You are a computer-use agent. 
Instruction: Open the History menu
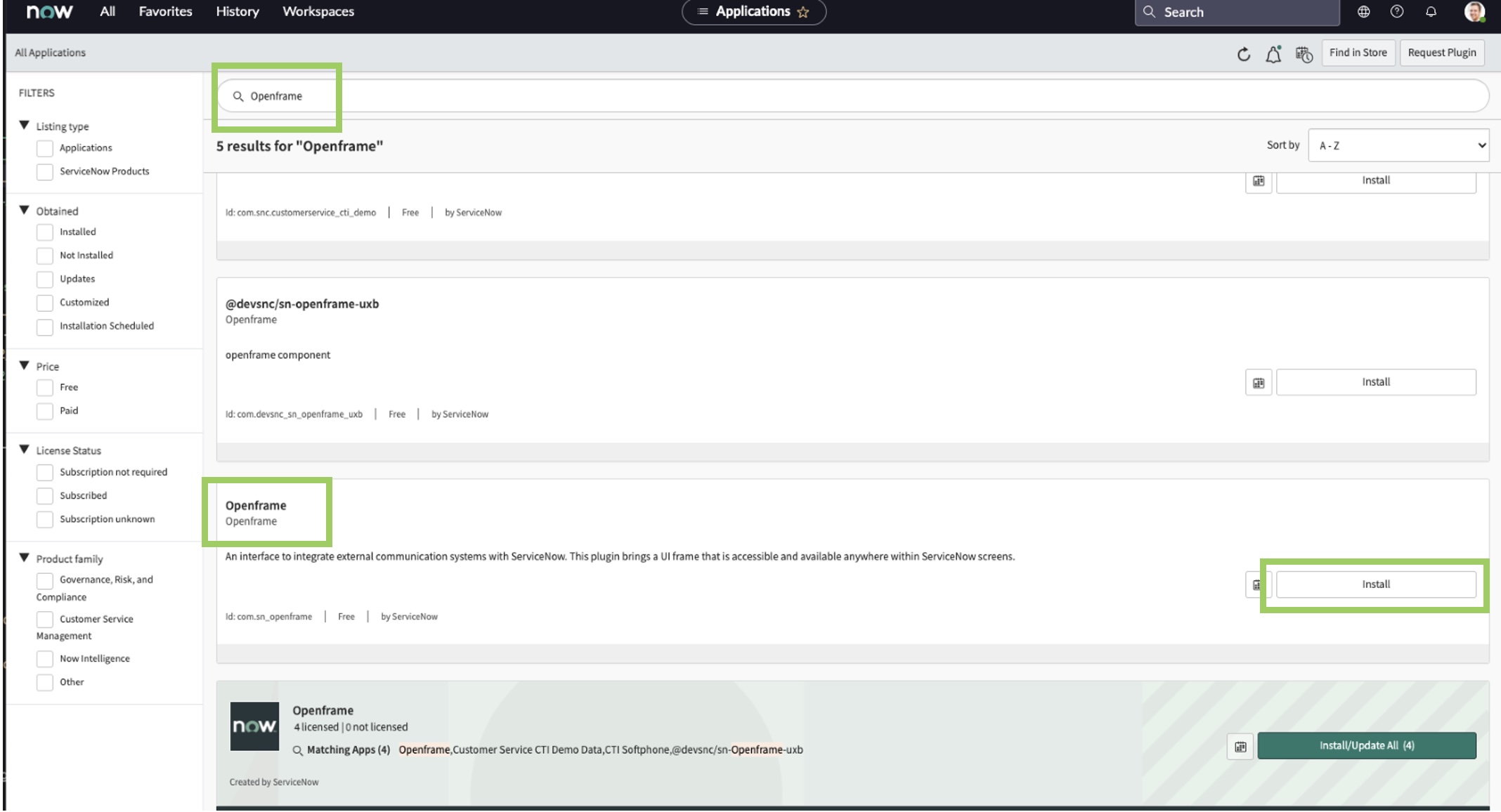pyautogui.click(x=238, y=11)
